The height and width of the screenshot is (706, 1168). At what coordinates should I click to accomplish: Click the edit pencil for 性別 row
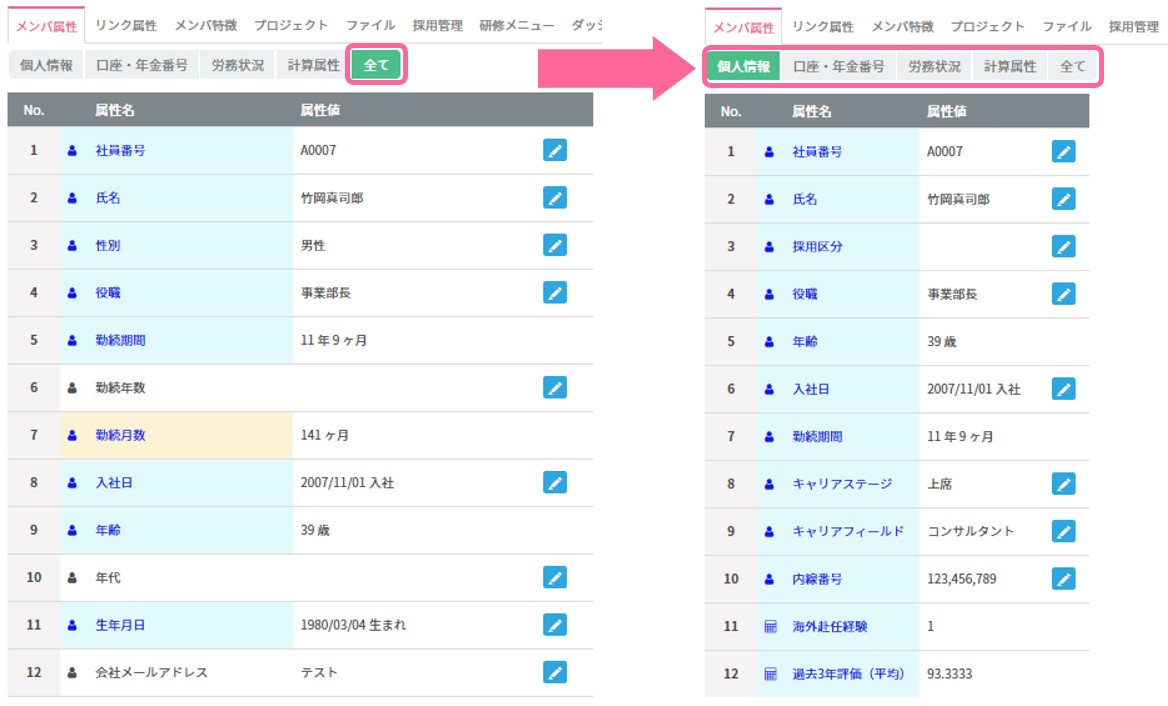555,245
